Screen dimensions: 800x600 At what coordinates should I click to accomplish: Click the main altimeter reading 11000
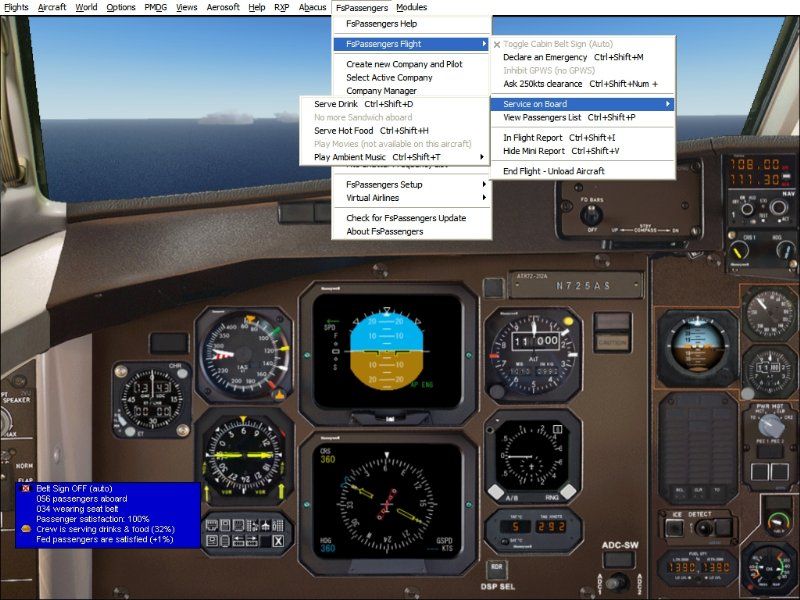533,354
